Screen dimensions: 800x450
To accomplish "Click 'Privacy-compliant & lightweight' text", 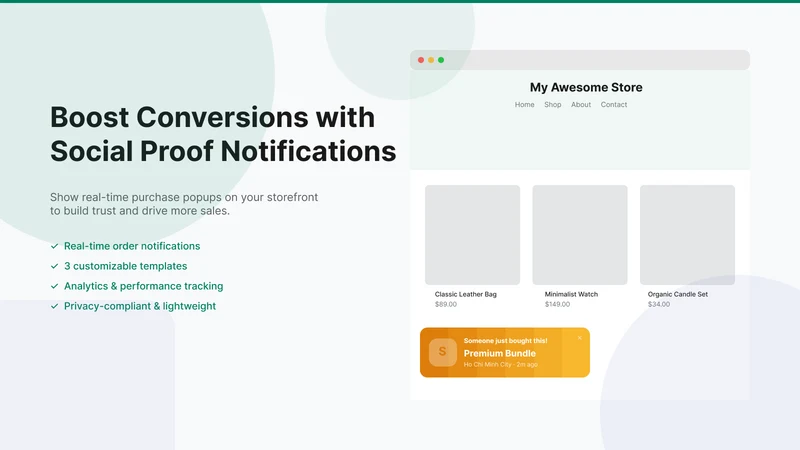I will tap(140, 306).
